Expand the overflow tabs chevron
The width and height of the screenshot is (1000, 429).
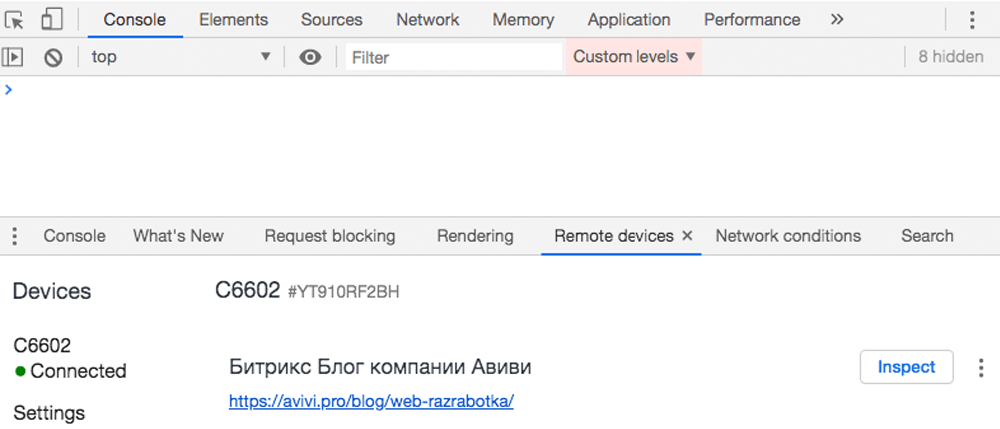click(837, 19)
